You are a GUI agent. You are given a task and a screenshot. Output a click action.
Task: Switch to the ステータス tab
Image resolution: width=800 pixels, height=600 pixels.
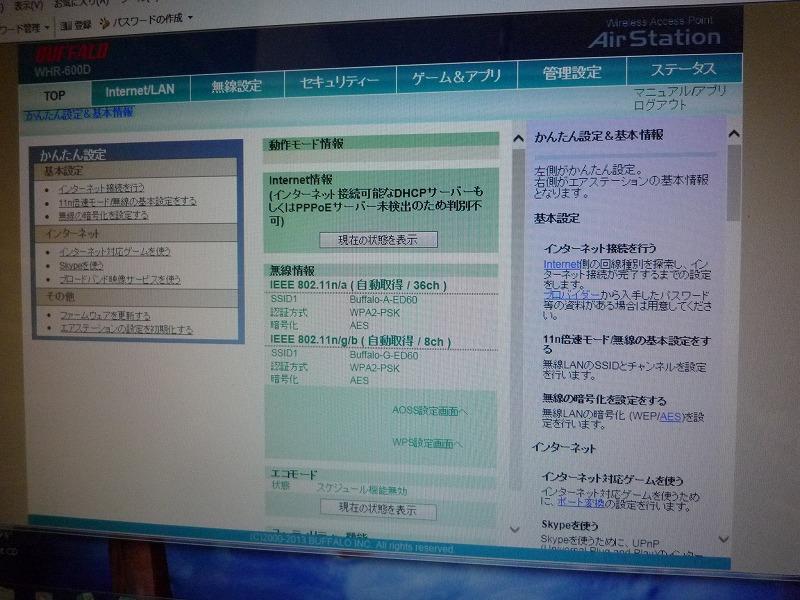pos(683,69)
